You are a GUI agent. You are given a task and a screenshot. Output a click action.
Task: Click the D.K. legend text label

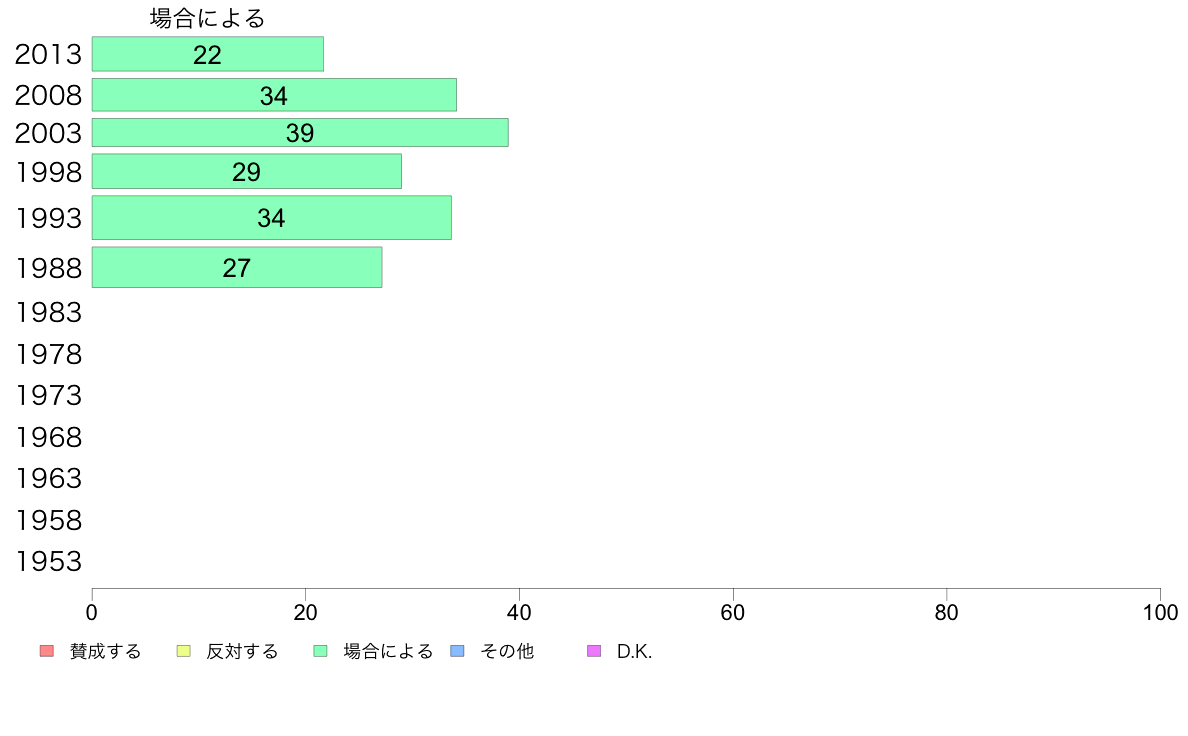coord(634,651)
